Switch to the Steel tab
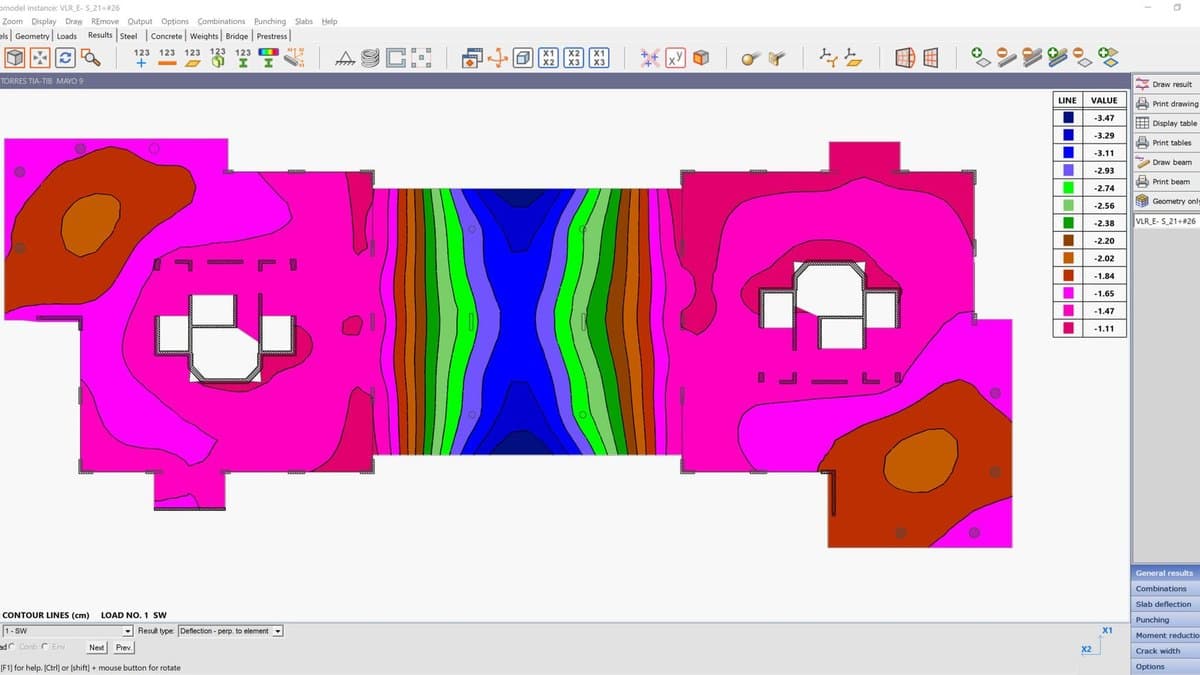This screenshot has width=1200, height=675. tap(129, 36)
